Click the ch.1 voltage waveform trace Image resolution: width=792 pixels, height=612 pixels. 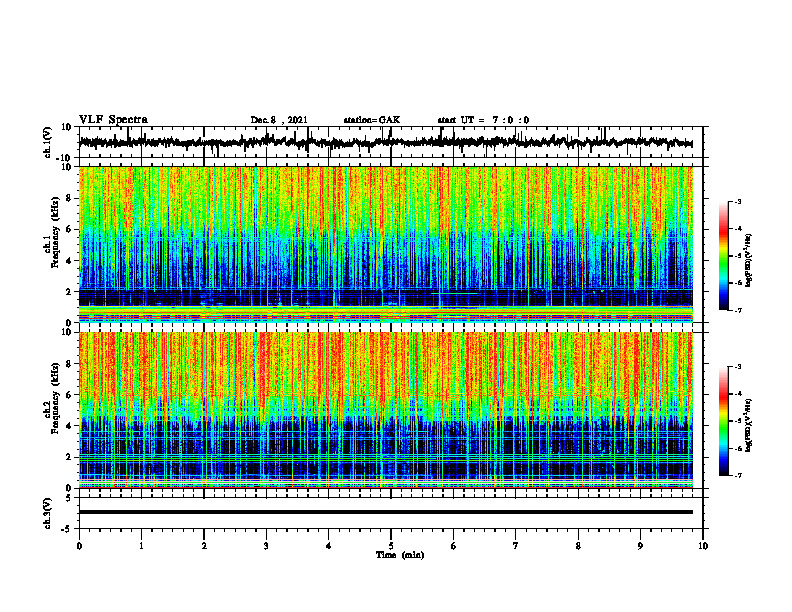tap(385, 142)
